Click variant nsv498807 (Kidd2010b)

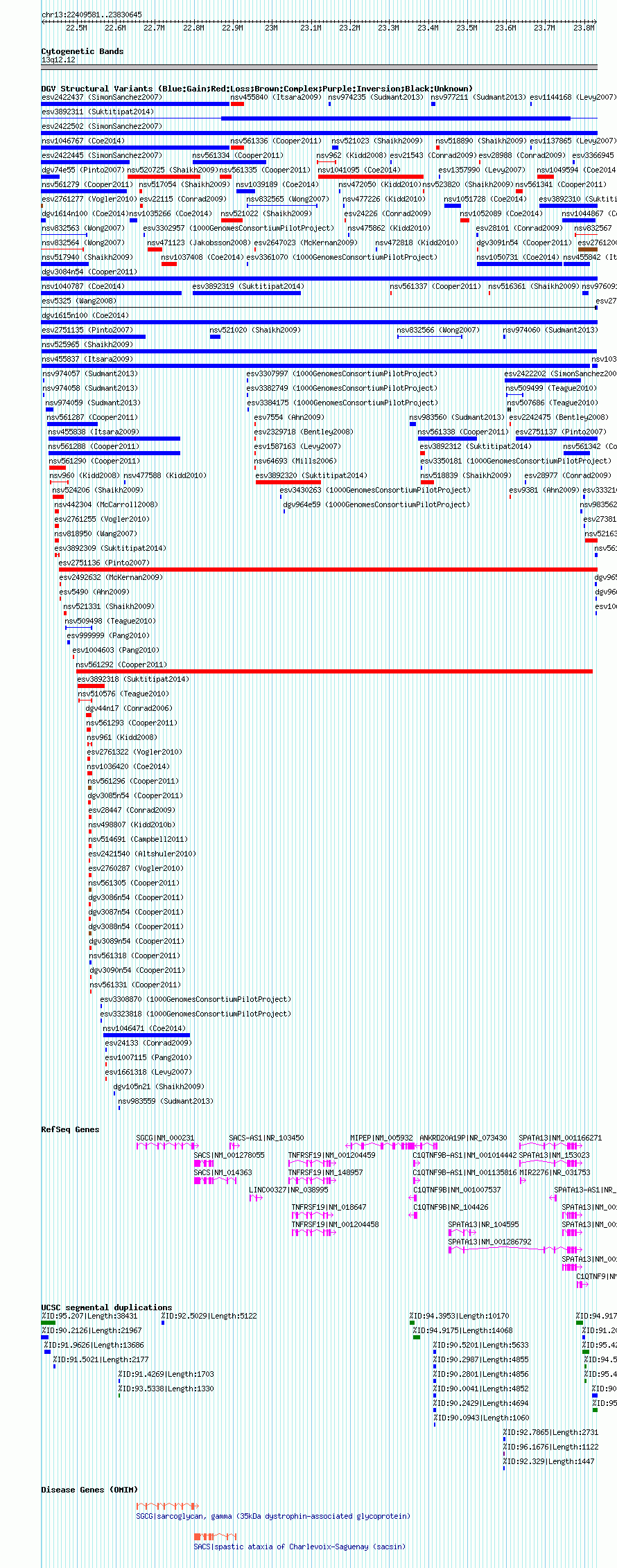(x=132, y=825)
